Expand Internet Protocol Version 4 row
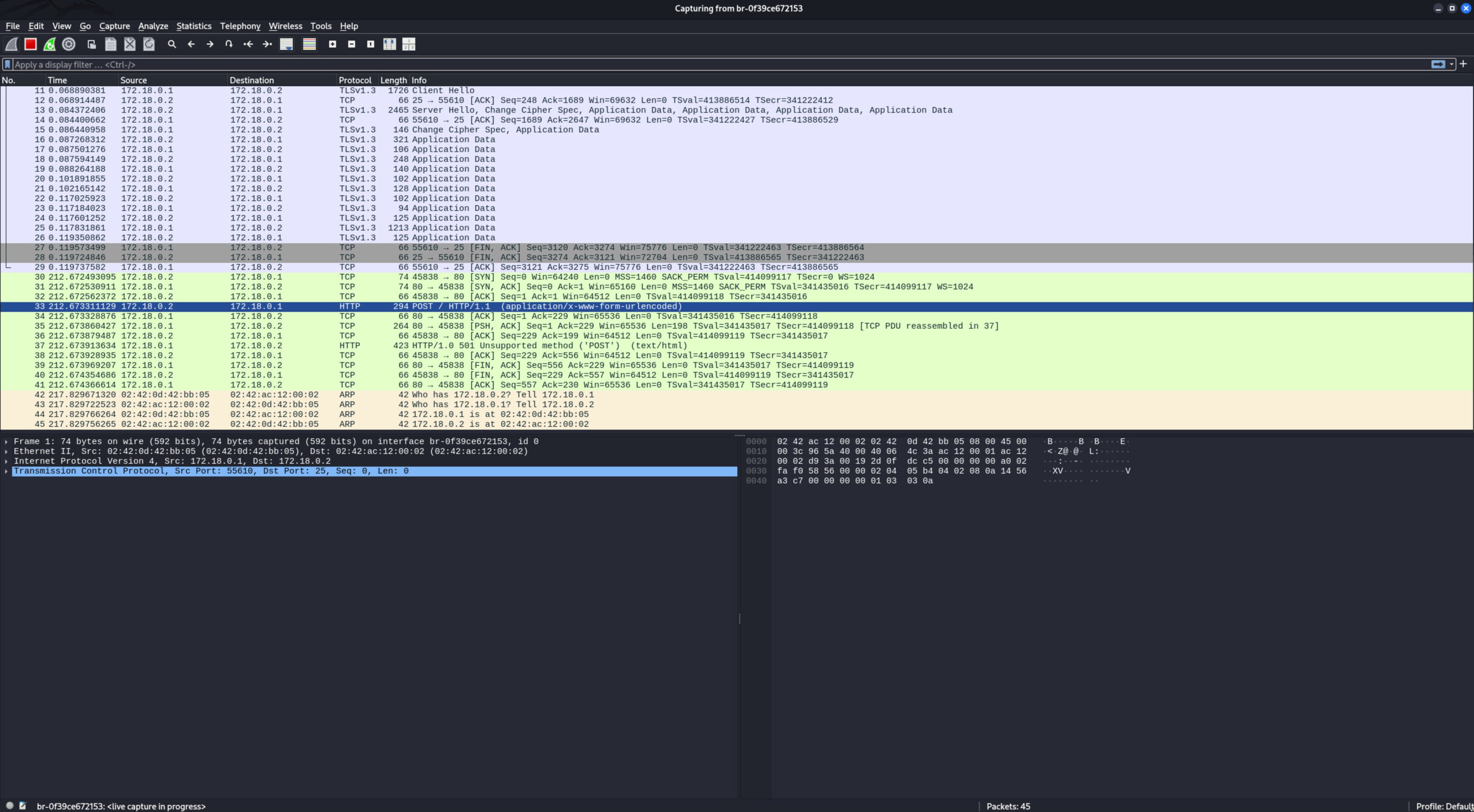Screen dimensions: 1474x812 tap(6, 461)
